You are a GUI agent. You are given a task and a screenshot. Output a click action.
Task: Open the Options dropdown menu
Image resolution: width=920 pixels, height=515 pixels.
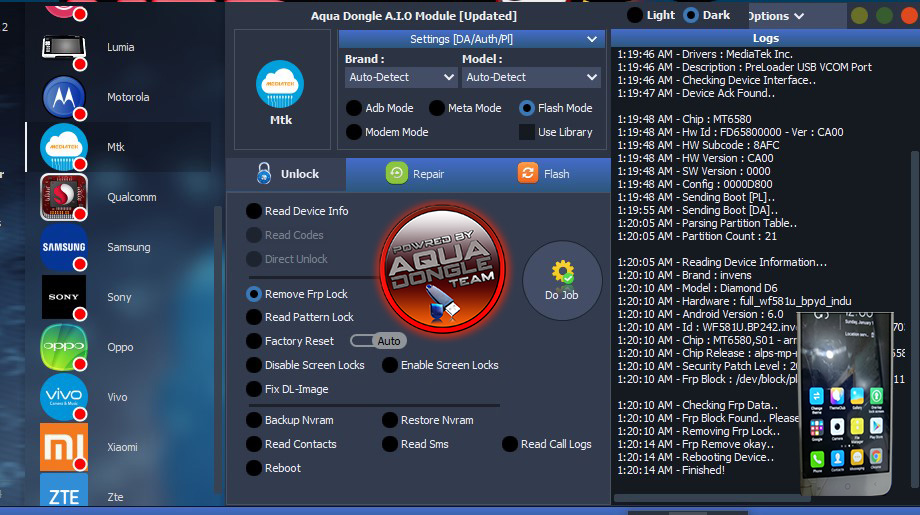tap(776, 16)
